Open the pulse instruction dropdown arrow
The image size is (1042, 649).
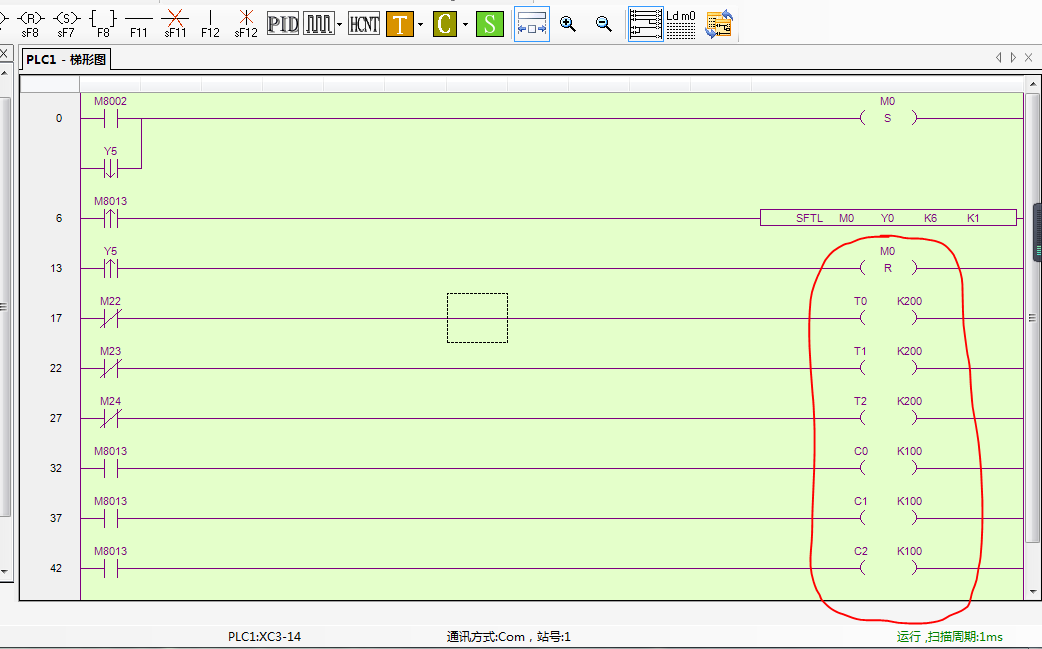tap(340, 24)
